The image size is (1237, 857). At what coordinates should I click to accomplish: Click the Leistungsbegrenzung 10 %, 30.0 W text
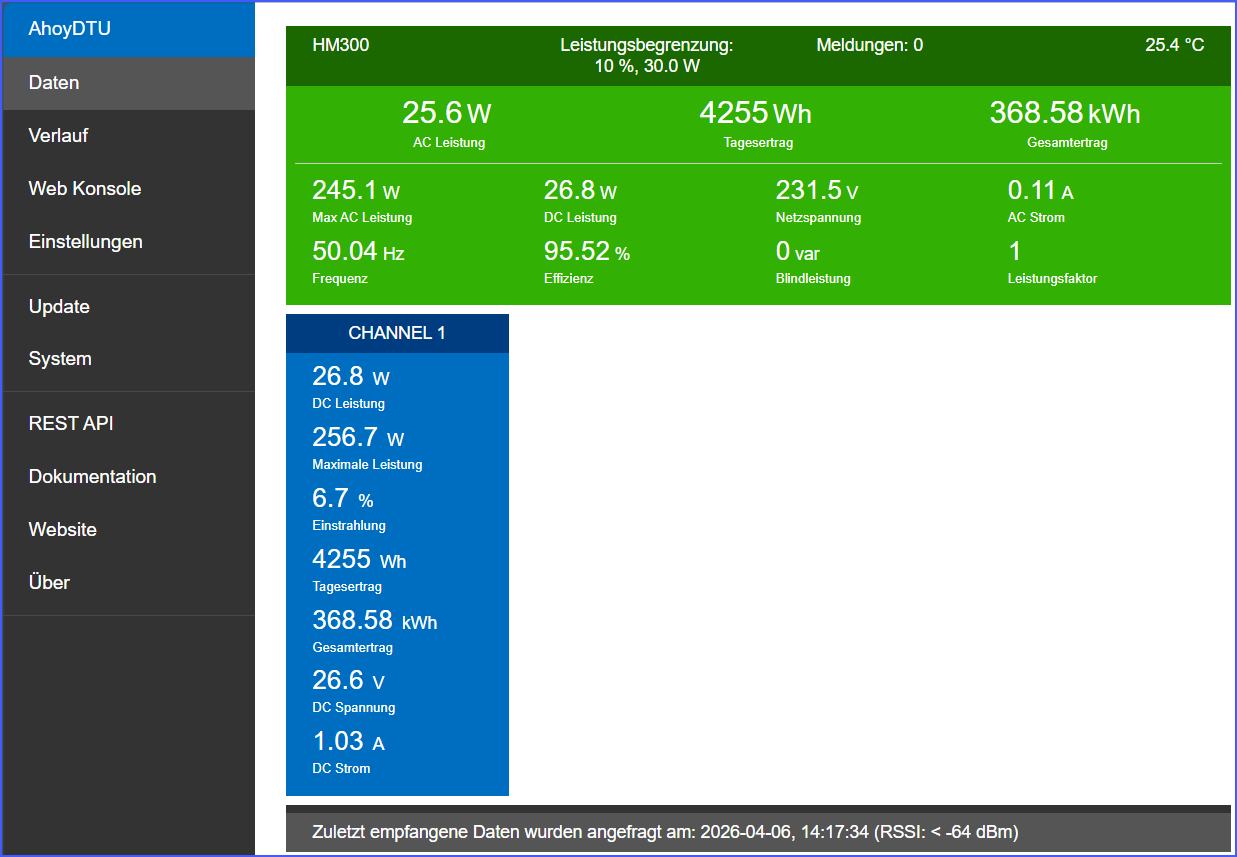click(x=646, y=56)
